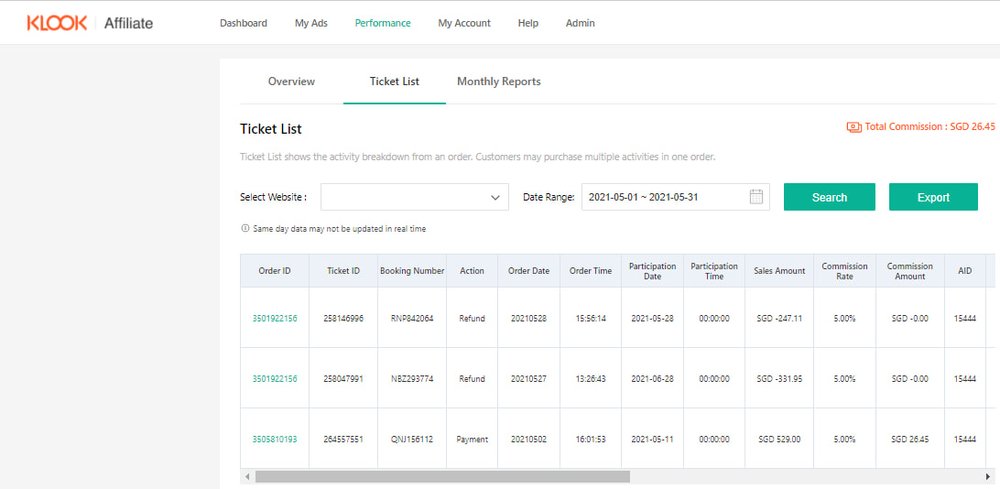Click the Search button
The image size is (1000, 489).
click(829, 197)
